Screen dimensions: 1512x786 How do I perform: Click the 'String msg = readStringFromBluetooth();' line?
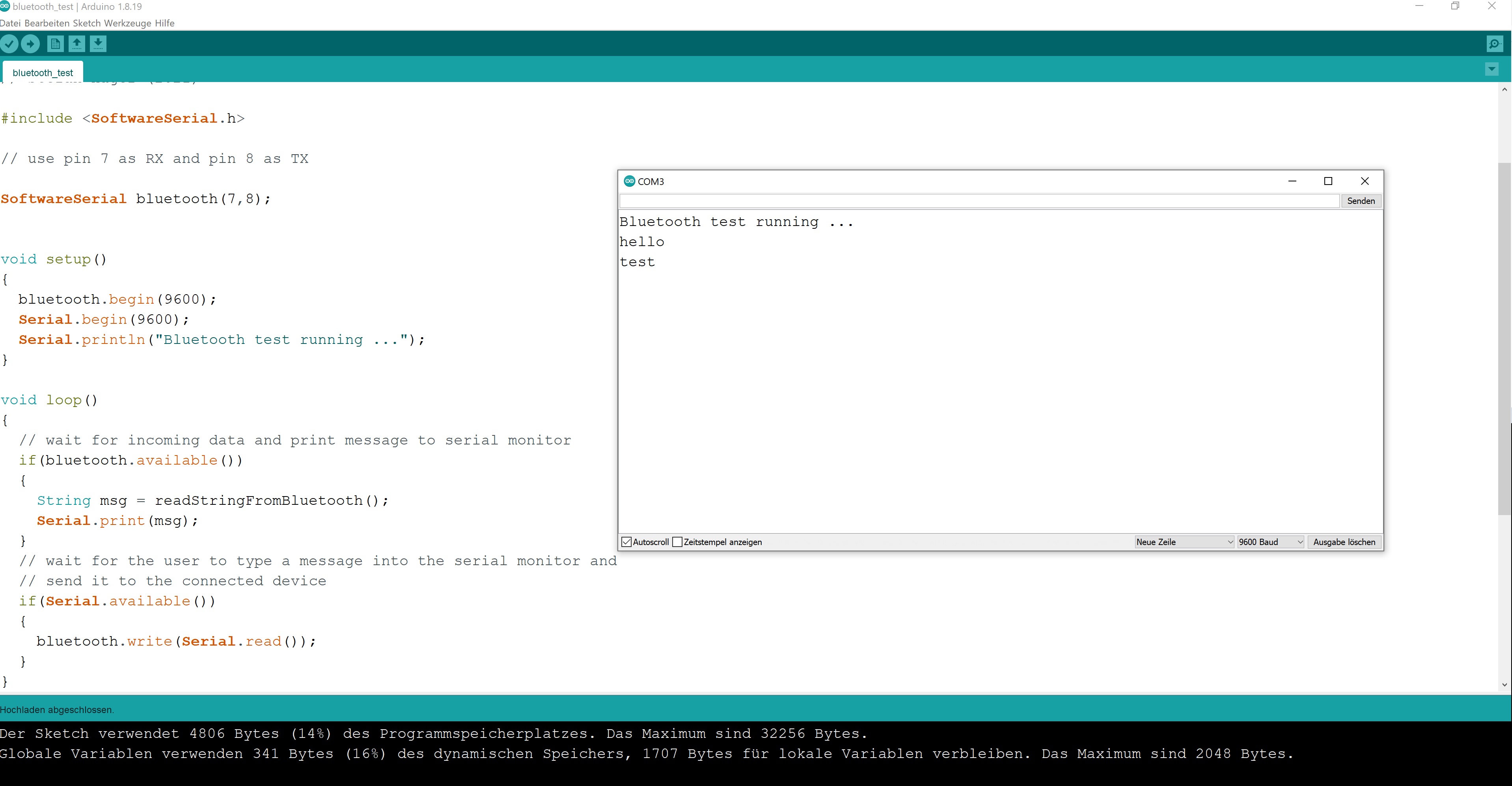coord(213,501)
